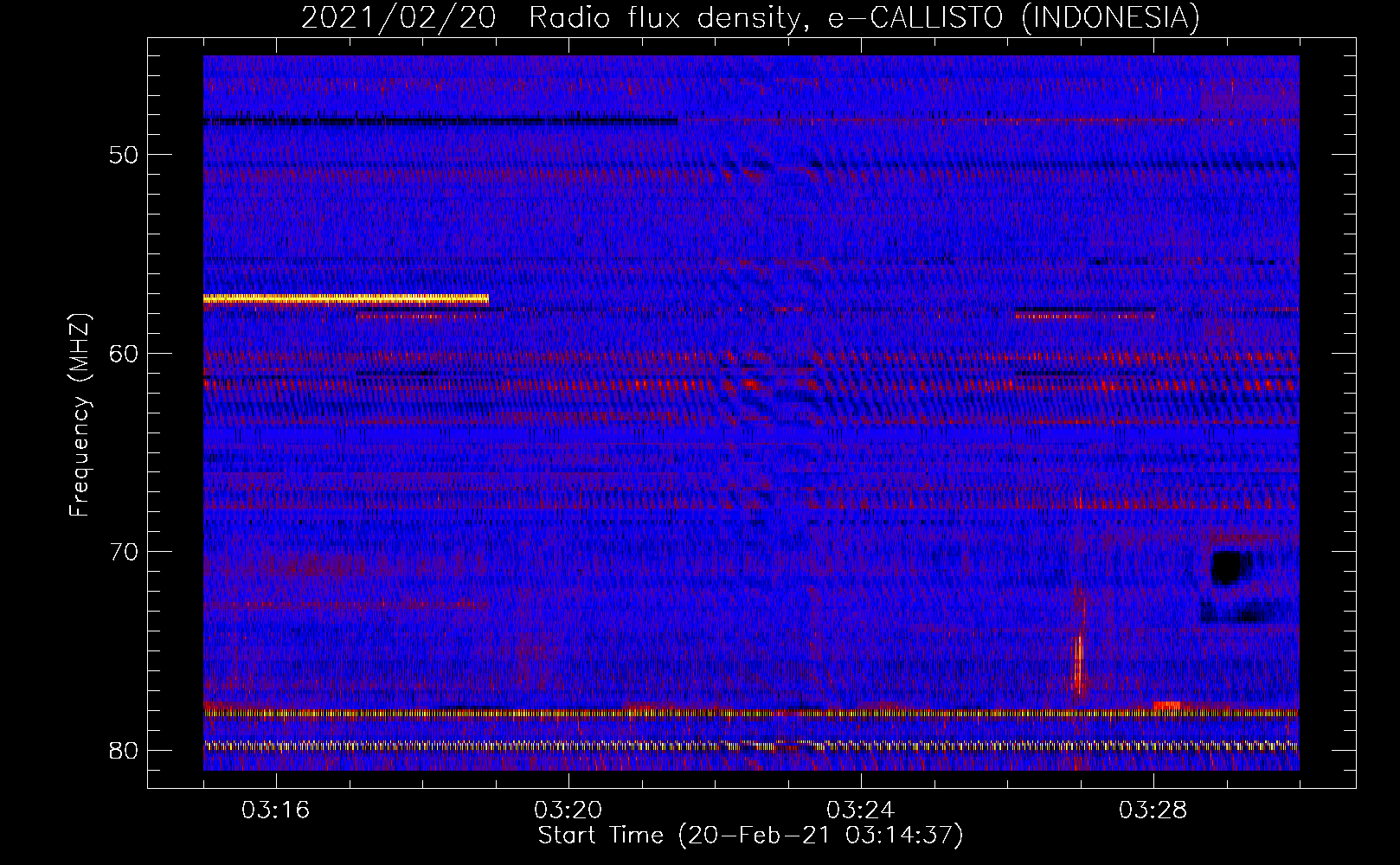Click the bright yellow emission line near 57 MHz
Viewport: 1400px width, 865px height.
(346, 299)
